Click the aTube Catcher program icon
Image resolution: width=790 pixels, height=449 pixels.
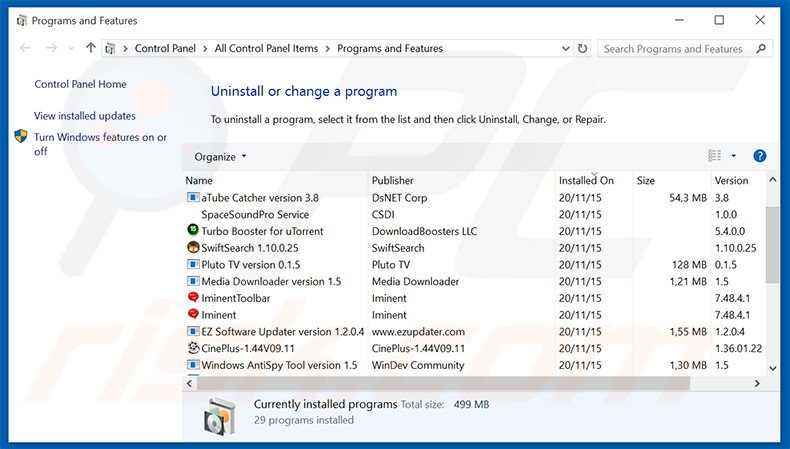(193, 198)
